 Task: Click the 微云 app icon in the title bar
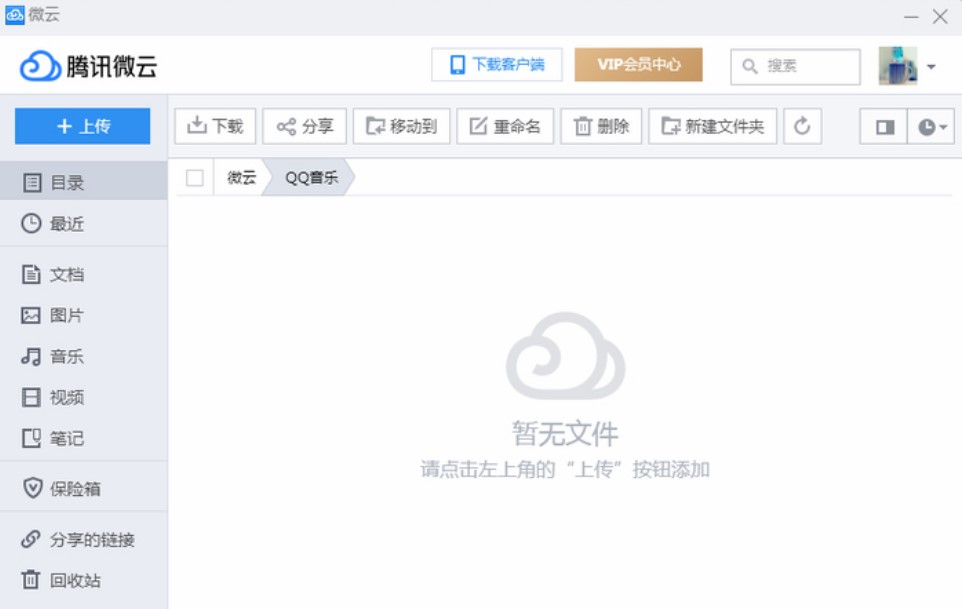[x=15, y=14]
